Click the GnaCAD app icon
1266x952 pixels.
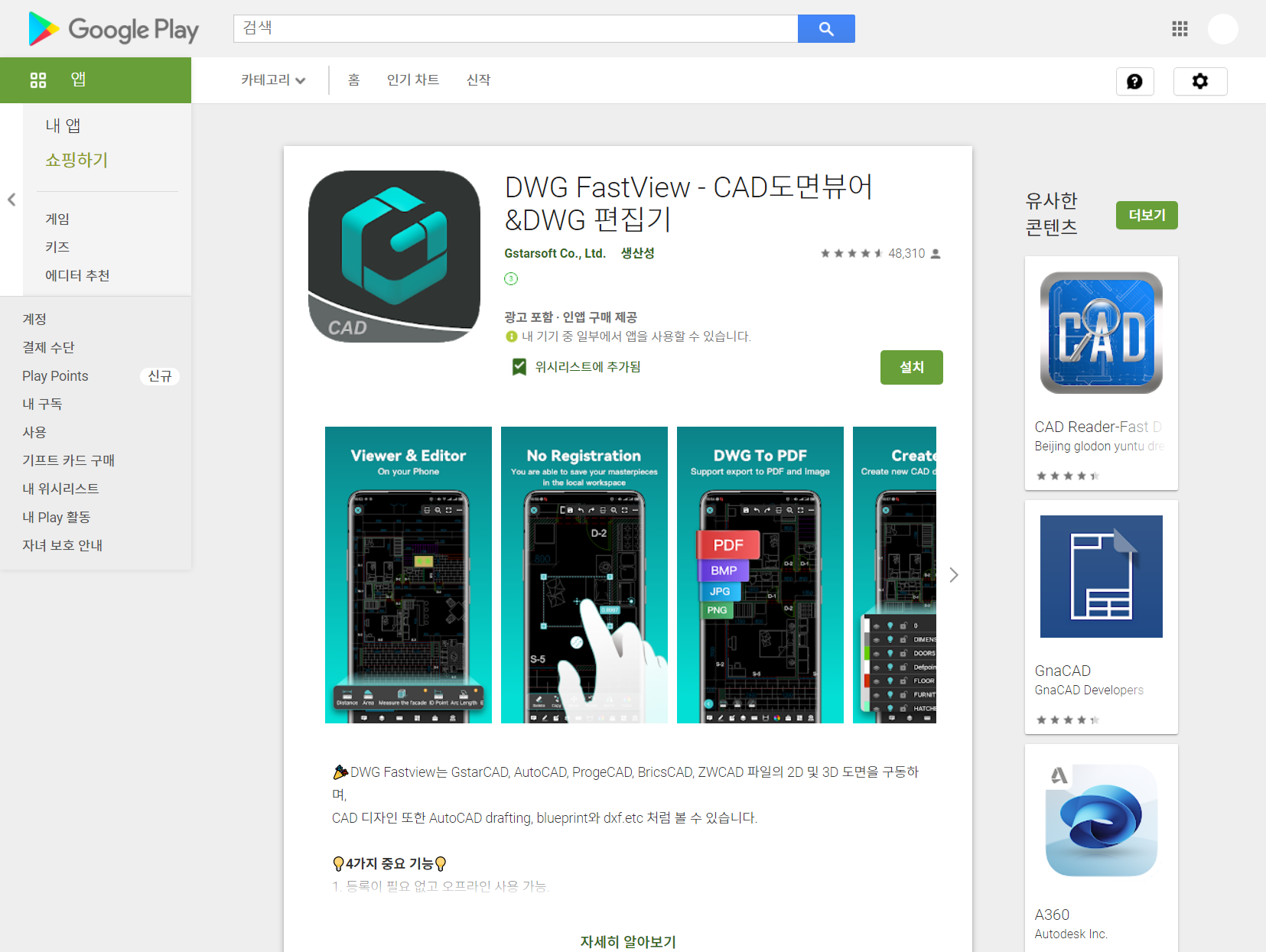(x=1102, y=577)
